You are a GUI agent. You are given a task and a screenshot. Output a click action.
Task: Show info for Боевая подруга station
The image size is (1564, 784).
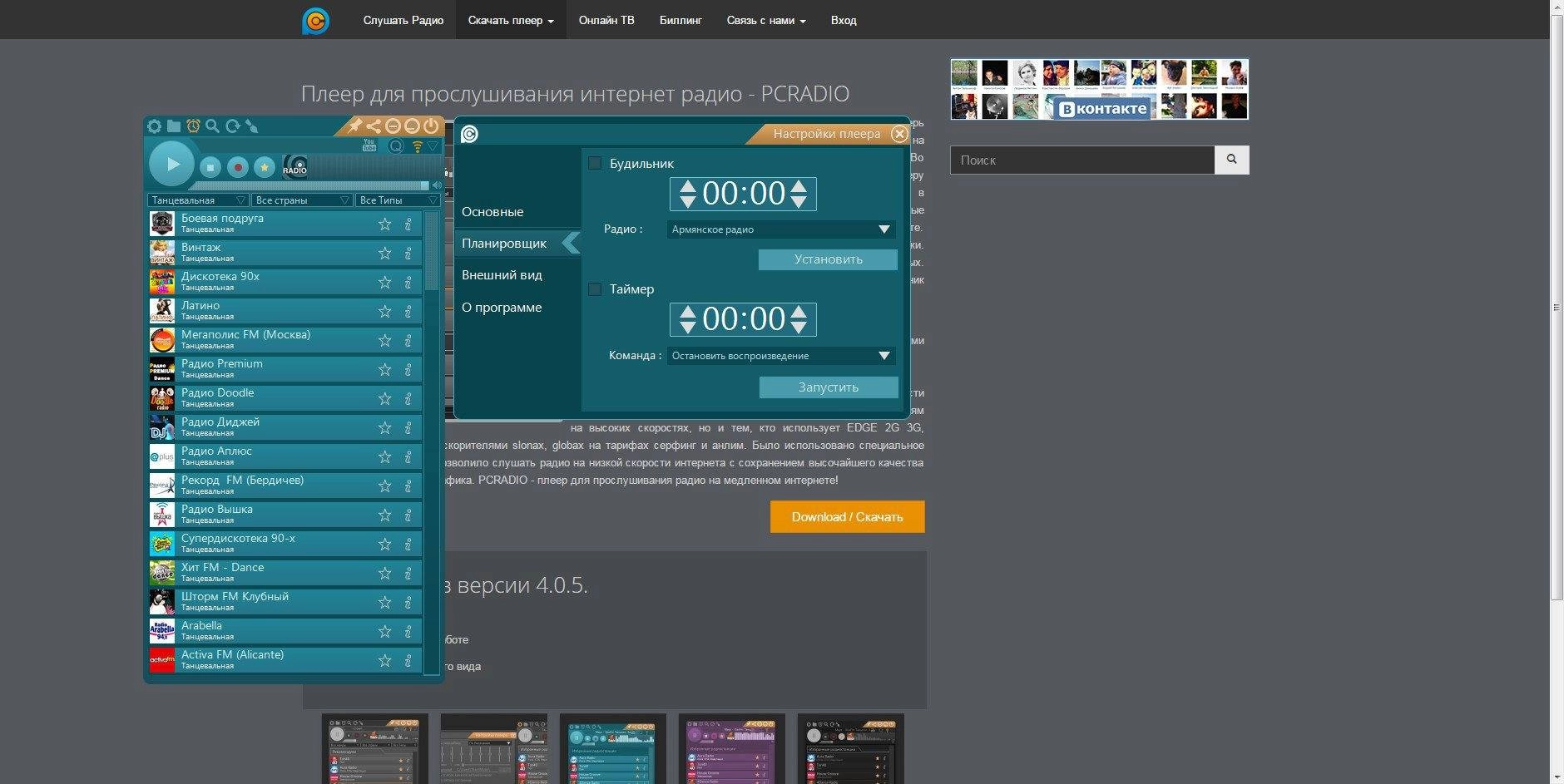pos(408,224)
